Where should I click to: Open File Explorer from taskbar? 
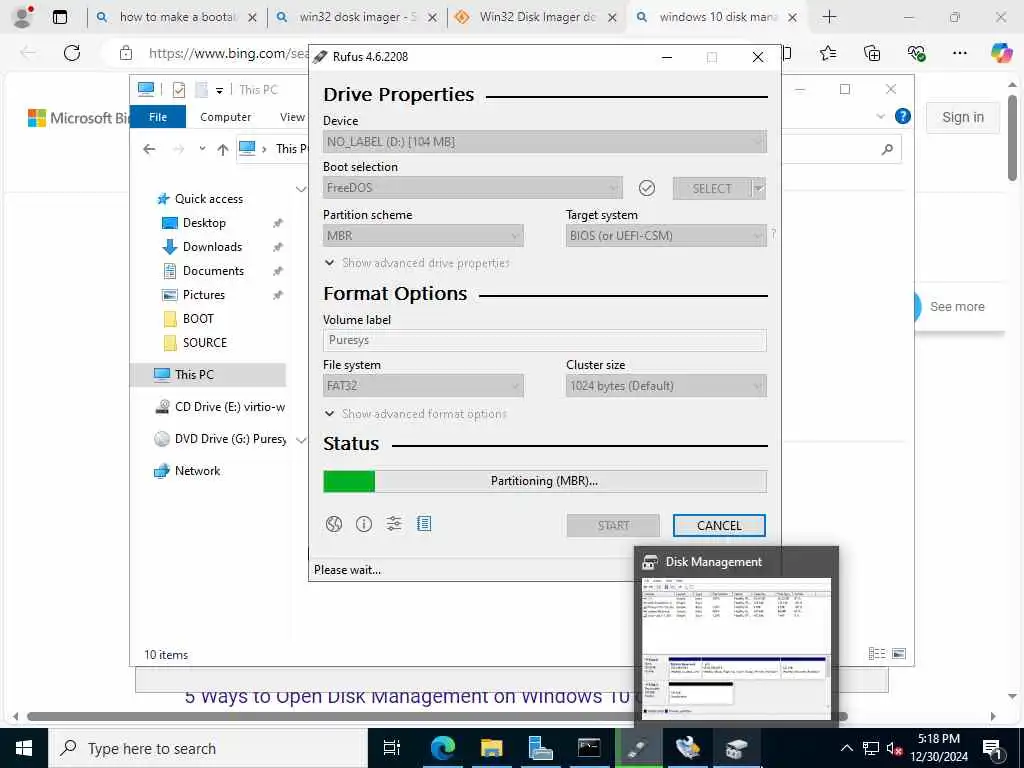[492, 748]
